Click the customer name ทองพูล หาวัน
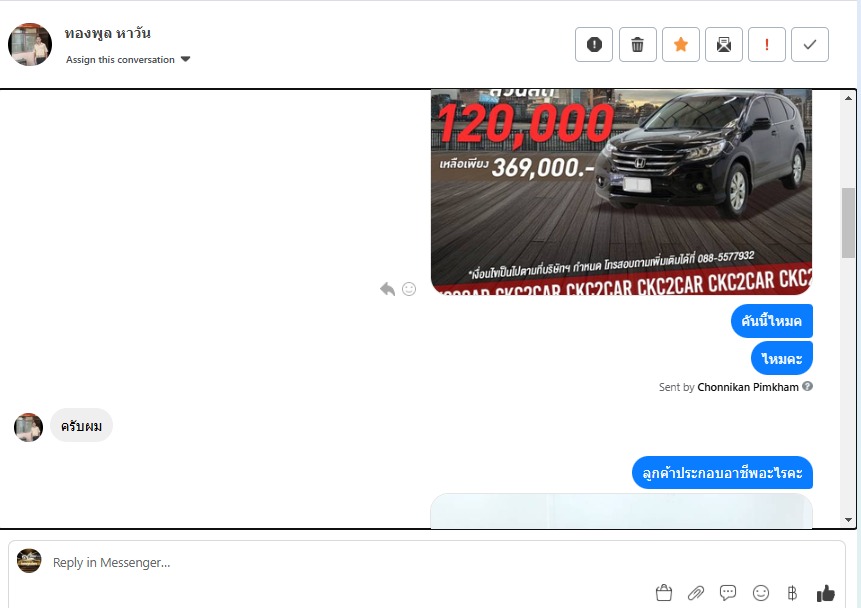The height and width of the screenshot is (608, 861). pos(108,33)
